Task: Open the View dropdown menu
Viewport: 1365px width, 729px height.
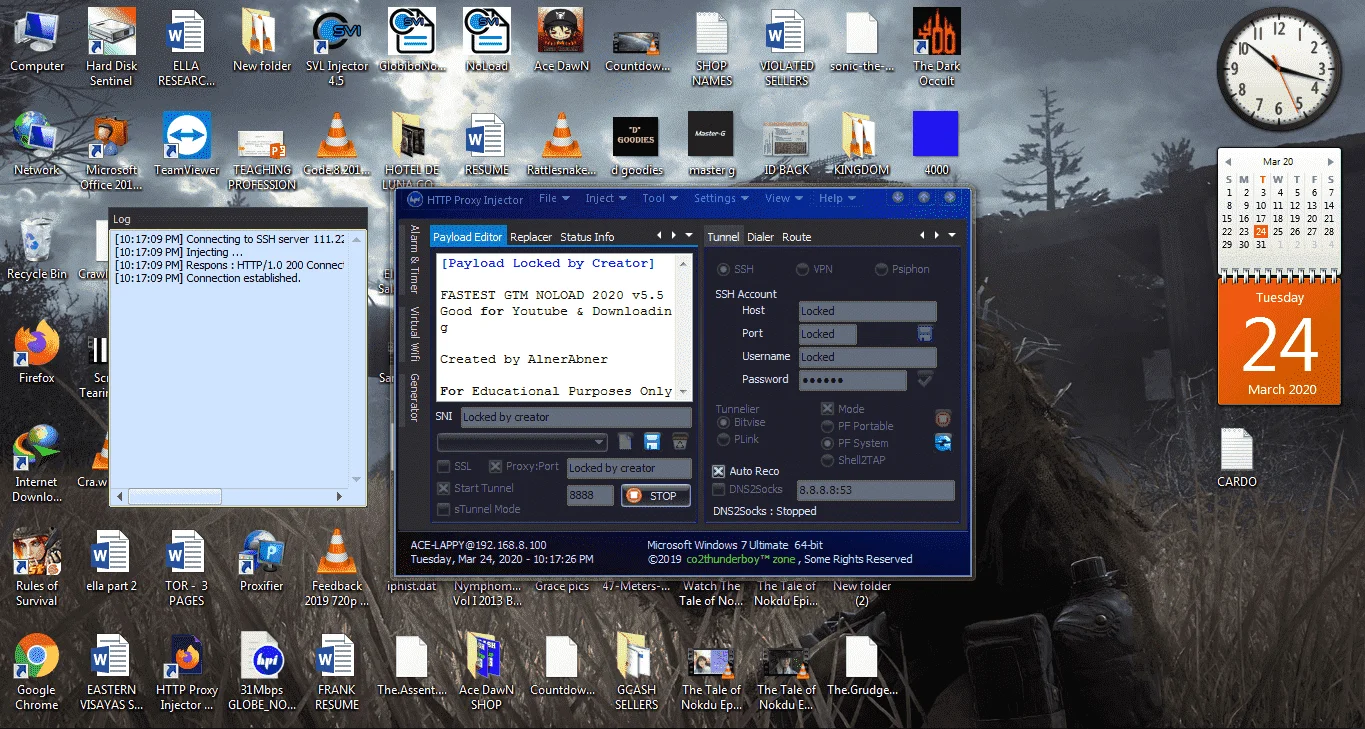Action: click(x=784, y=199)
